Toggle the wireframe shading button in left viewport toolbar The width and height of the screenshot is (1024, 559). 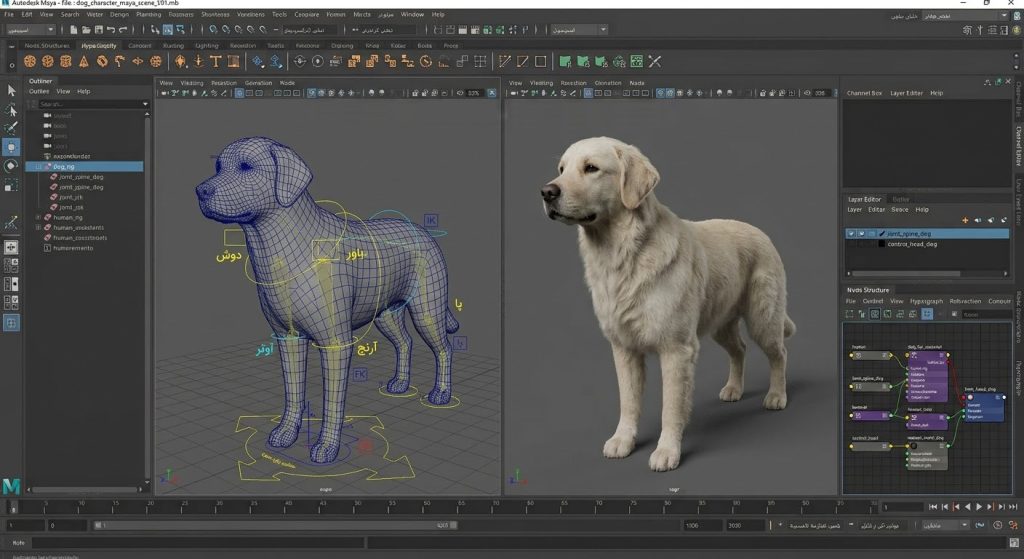coord(240,93)
